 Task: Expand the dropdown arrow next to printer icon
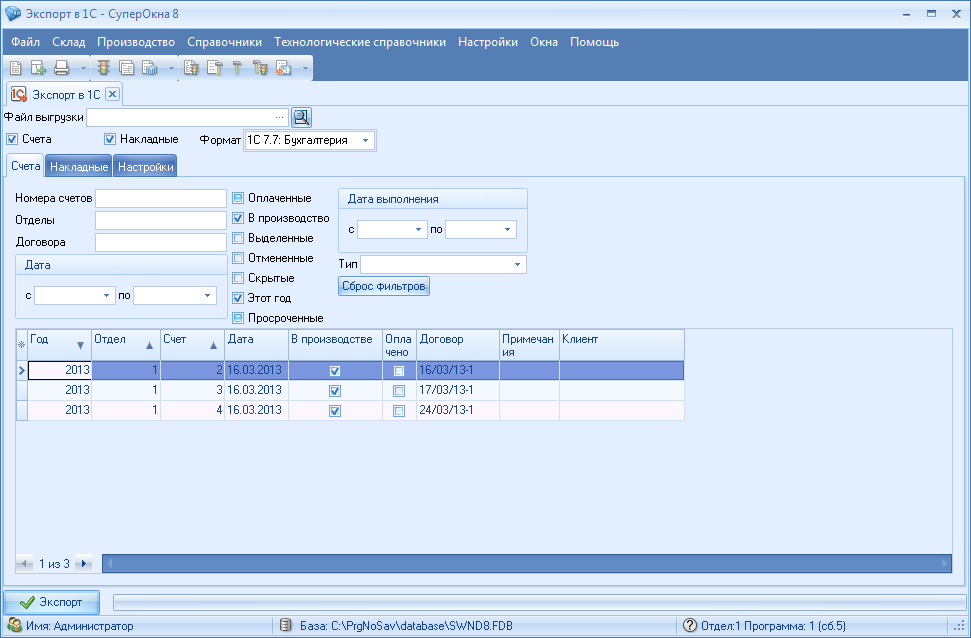(x=83, y=68)
